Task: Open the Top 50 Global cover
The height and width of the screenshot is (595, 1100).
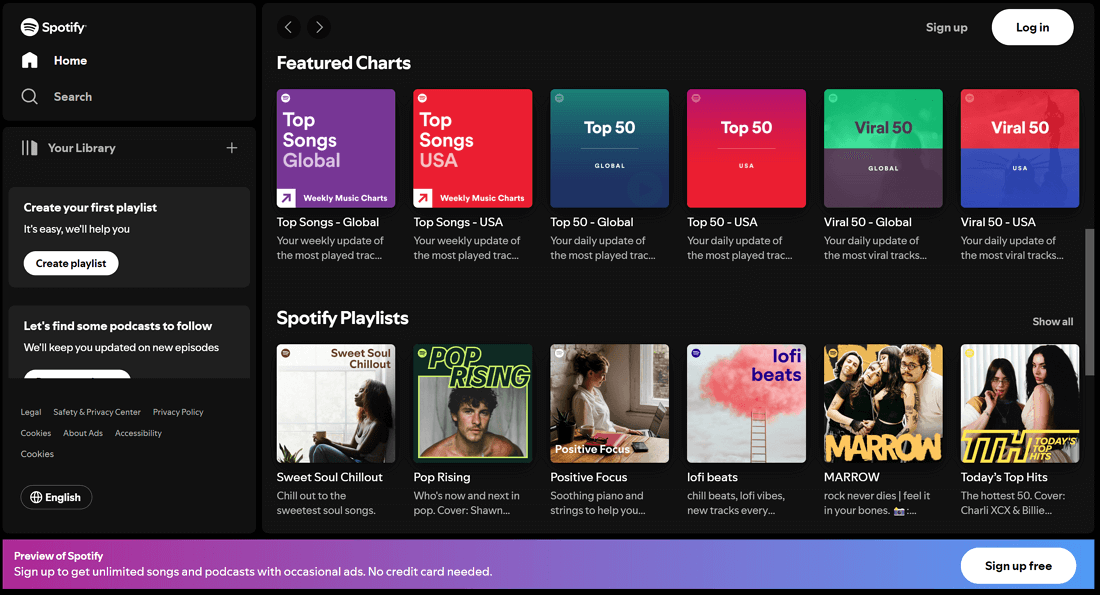Action: point(610,148)
